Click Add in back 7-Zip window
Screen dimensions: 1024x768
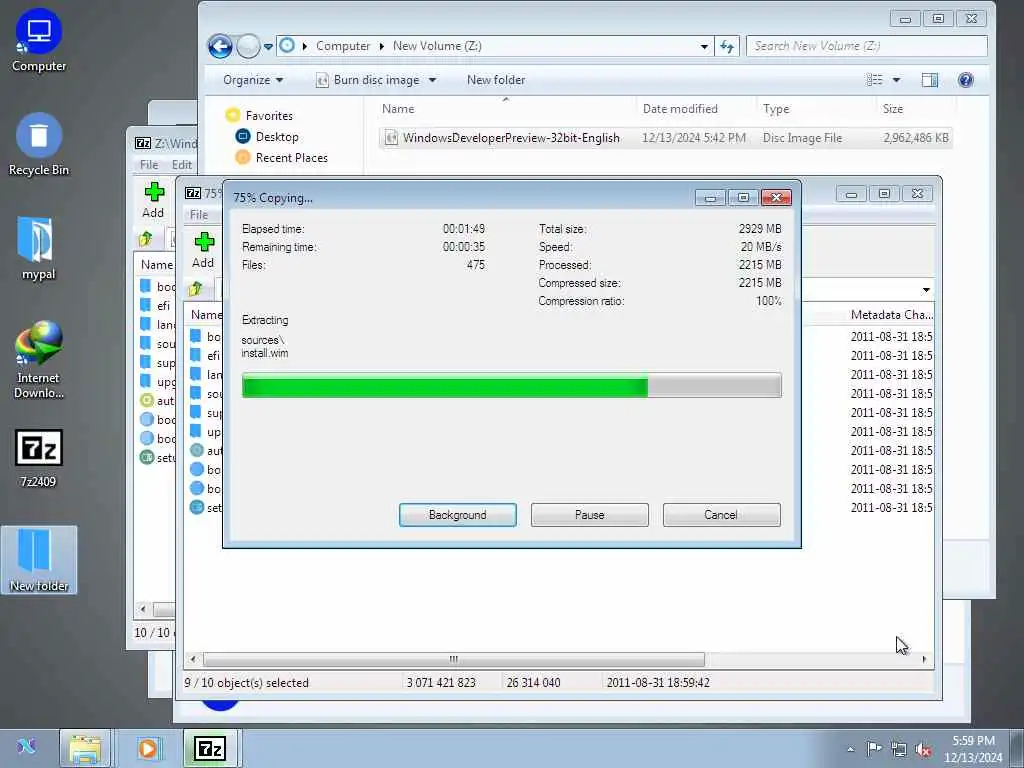[153, 200]
